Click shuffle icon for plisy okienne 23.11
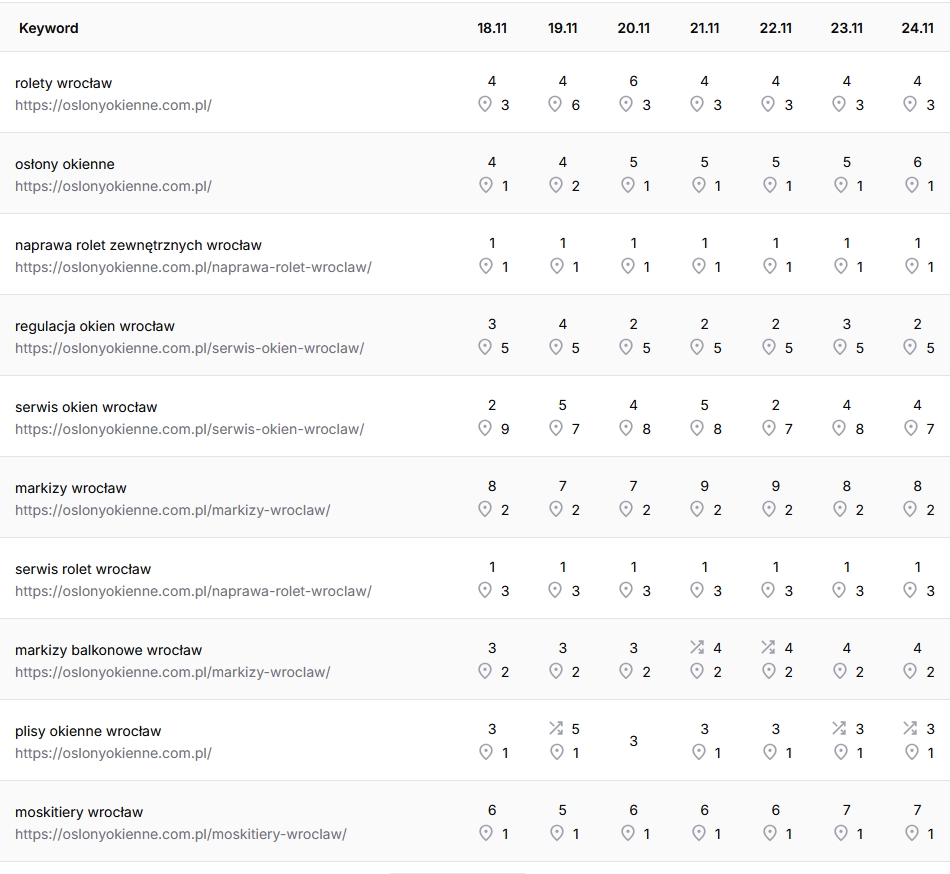Viewport: 950px width, 874px height. 839,729
